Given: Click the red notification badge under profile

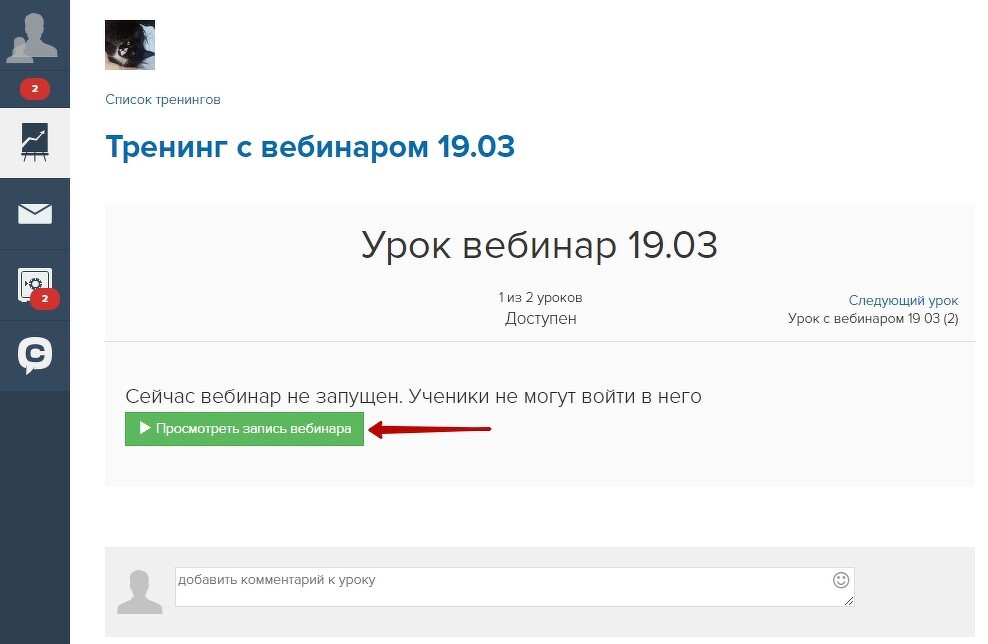Looking at the screenshot, I should (x=34, y=90).
